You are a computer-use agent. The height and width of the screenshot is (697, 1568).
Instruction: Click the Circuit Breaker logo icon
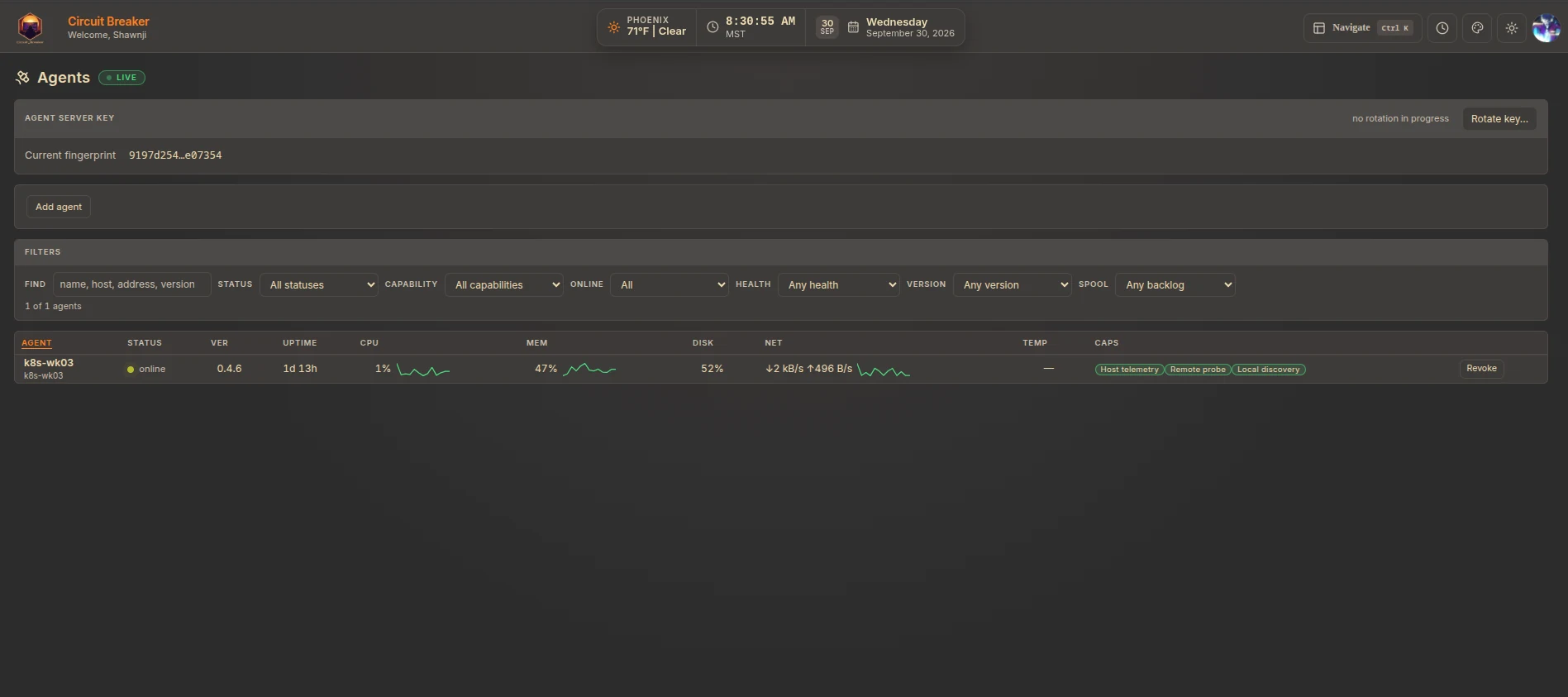click(31, 28)
